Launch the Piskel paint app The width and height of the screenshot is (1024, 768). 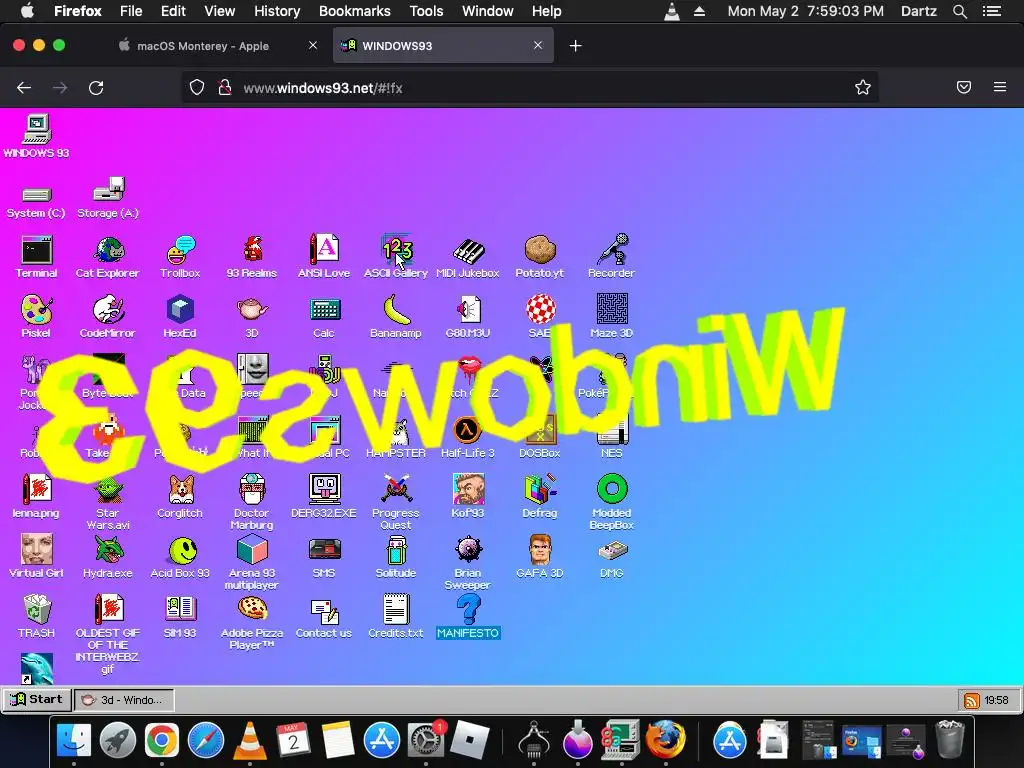pyautogui.click(x=37, y=317)
